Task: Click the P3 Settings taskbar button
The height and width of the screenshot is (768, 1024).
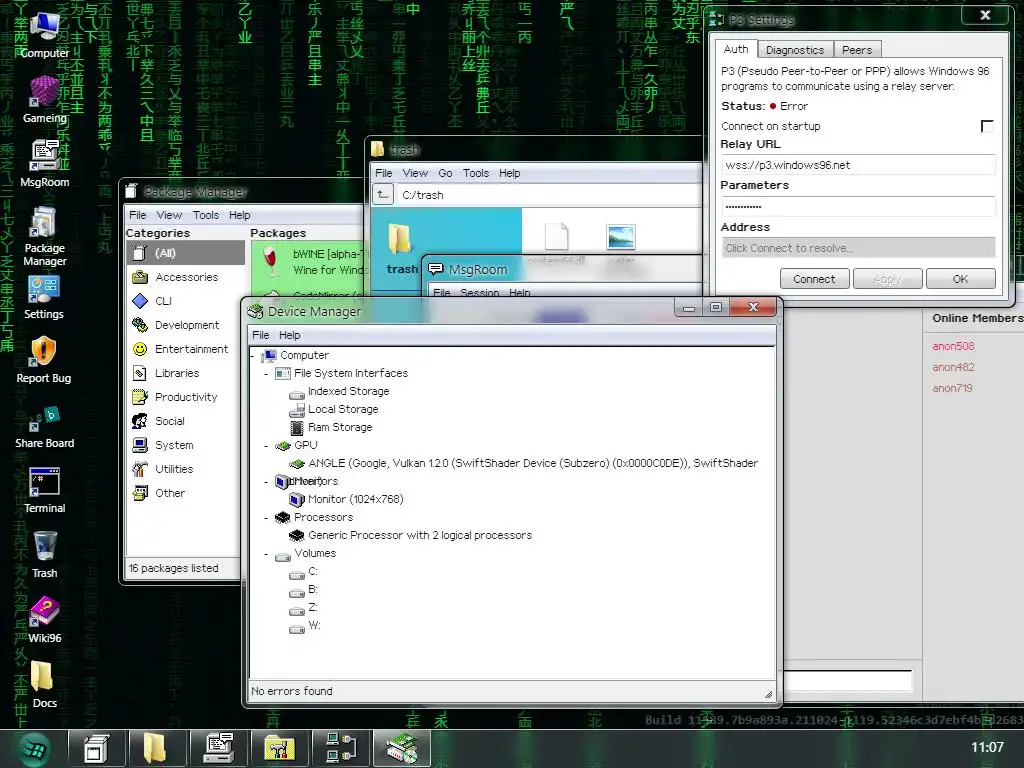Action: (x=340, y=748)
